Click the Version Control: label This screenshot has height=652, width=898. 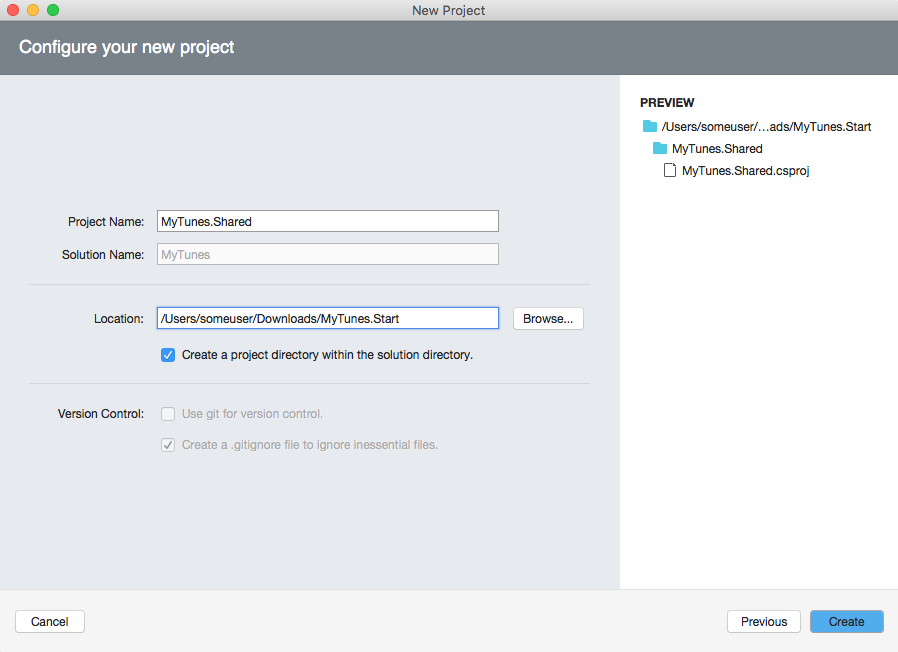click(101, 414)
